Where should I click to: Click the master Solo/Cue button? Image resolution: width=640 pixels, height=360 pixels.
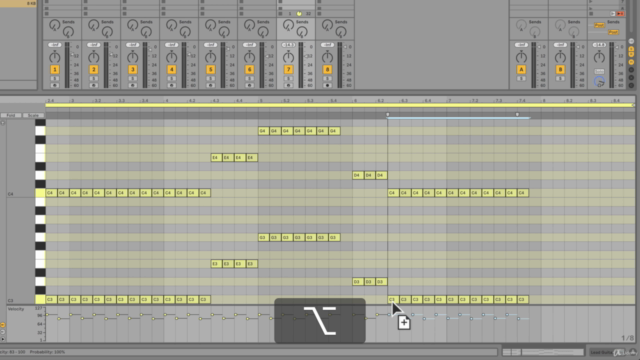tap(599, 71)
